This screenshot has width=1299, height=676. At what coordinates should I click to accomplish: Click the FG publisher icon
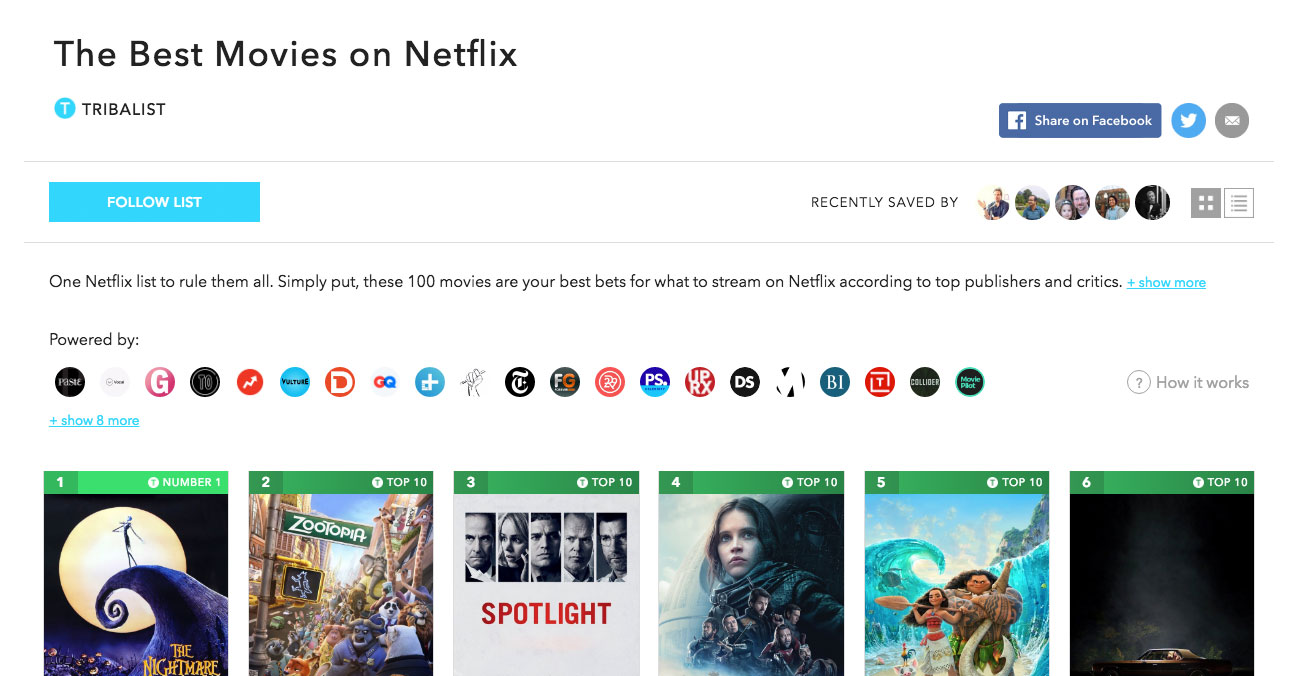coord(565,382)
